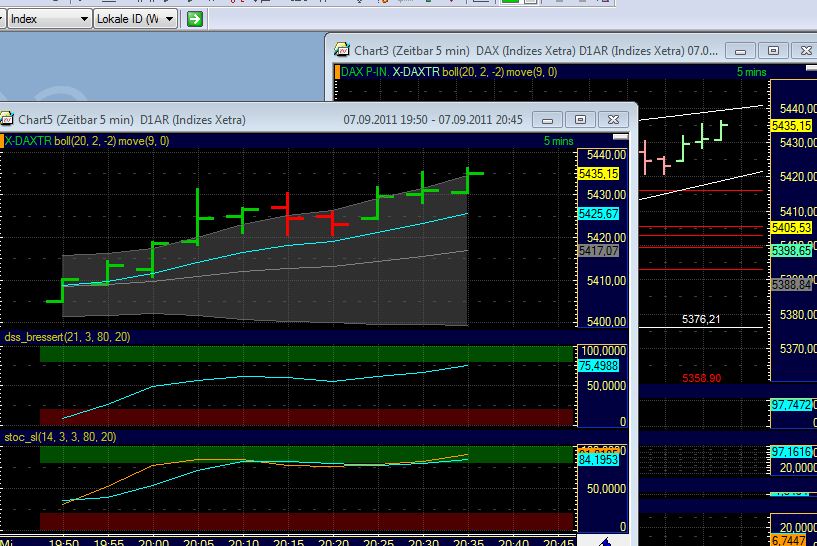This screenshot has height=546, width=817.
Task: Click gray 5417,07 price tag in Chart5
Action: click(598, 251)
